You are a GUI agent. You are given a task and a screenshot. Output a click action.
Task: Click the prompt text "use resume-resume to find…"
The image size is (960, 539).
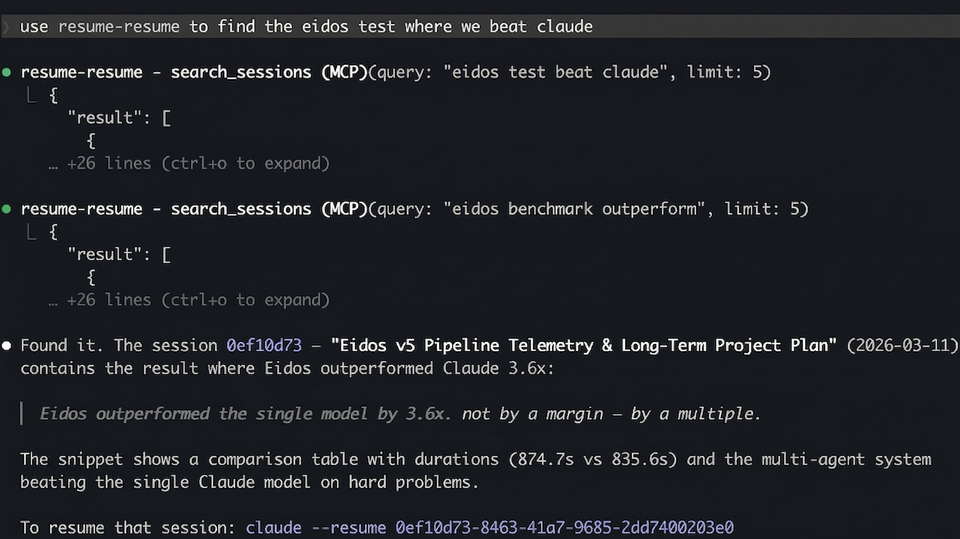coord(306,27)
